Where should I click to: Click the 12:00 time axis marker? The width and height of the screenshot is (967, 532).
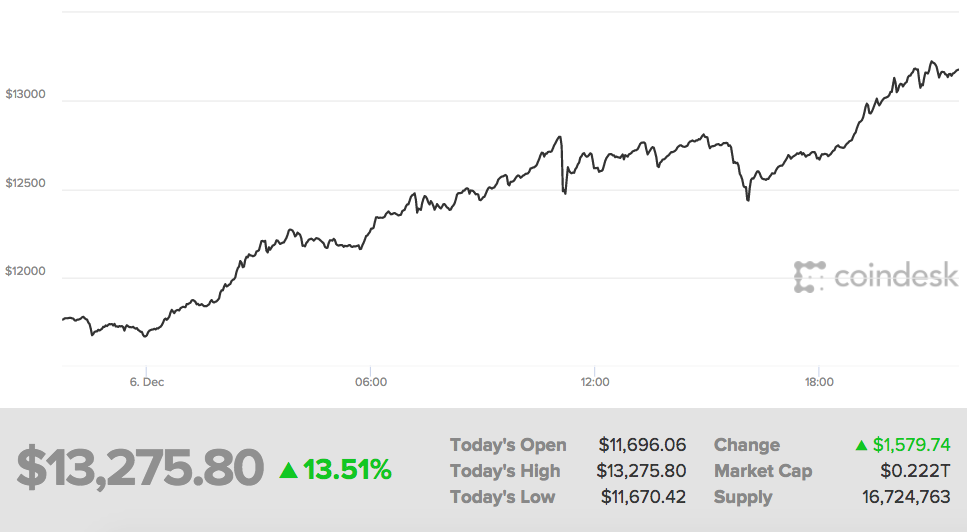click(x=594, y=382)
